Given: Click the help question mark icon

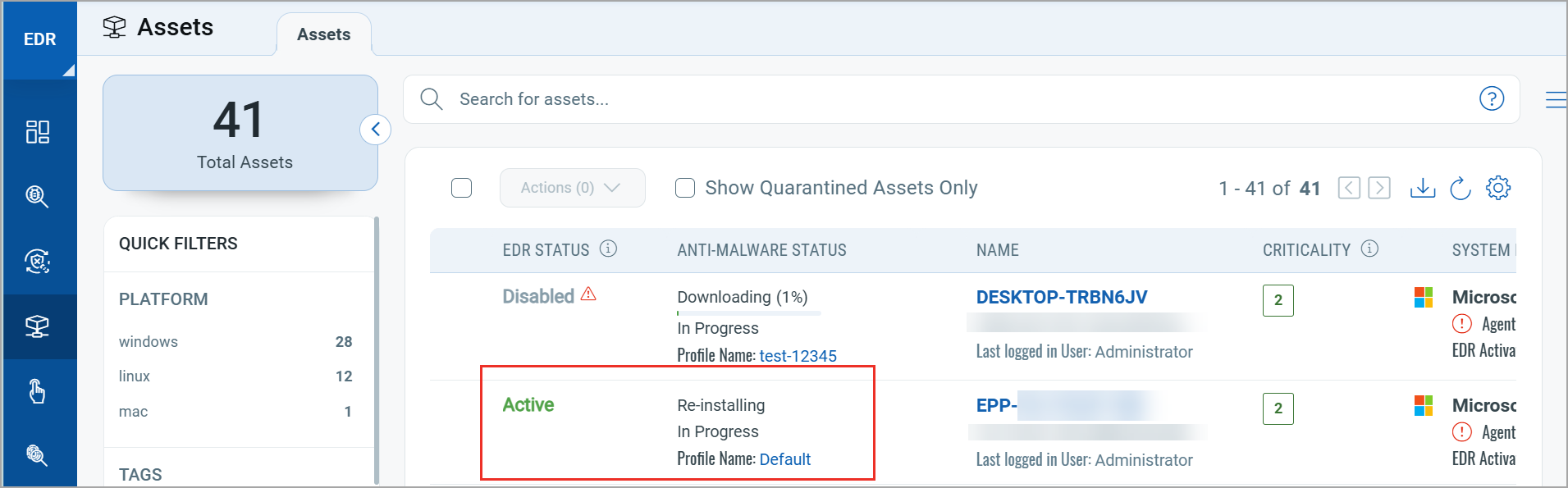Looking at the screenshot, I should (x=1491, y=99).
